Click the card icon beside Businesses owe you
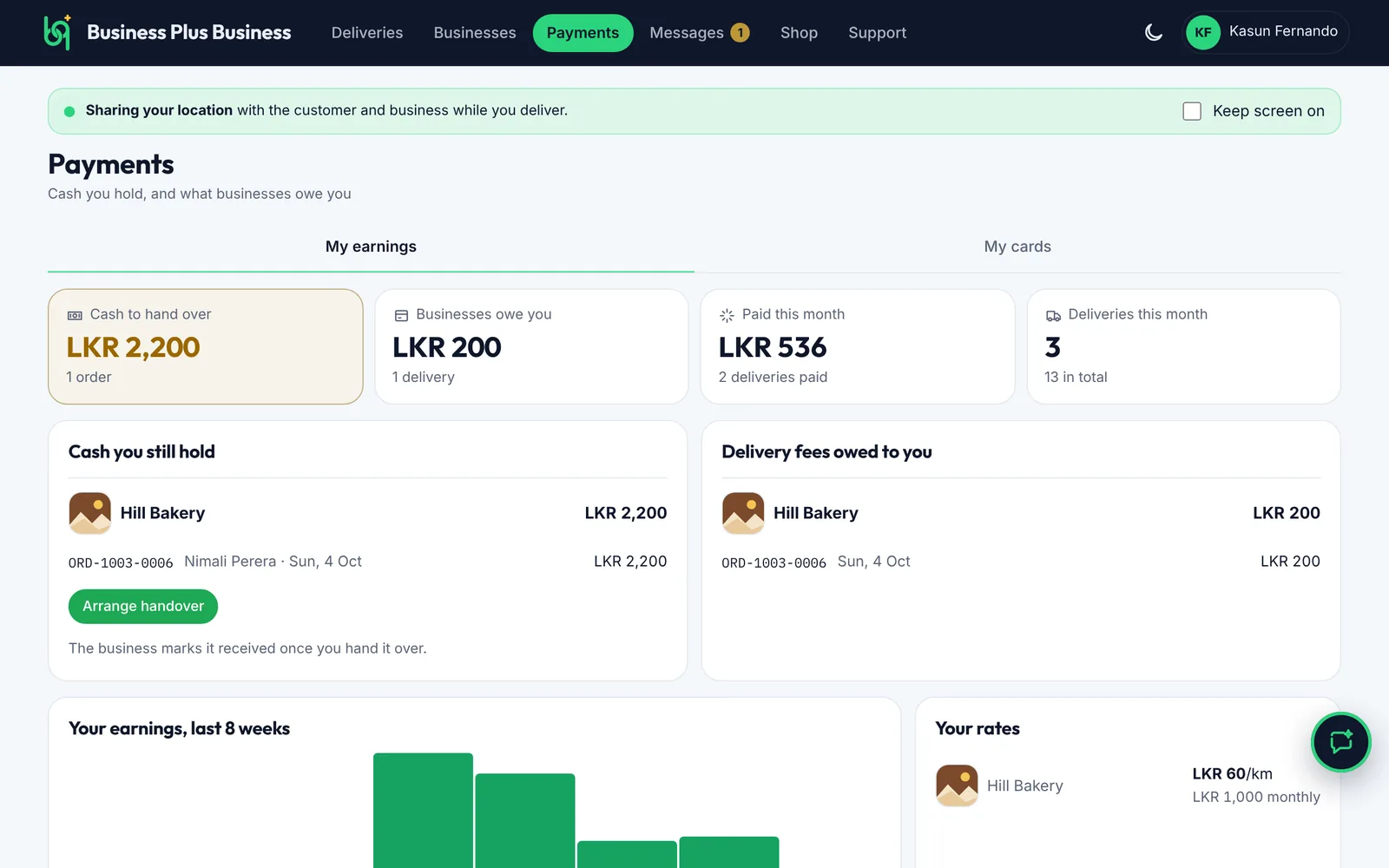1389x868 pixels. (401, 315)
